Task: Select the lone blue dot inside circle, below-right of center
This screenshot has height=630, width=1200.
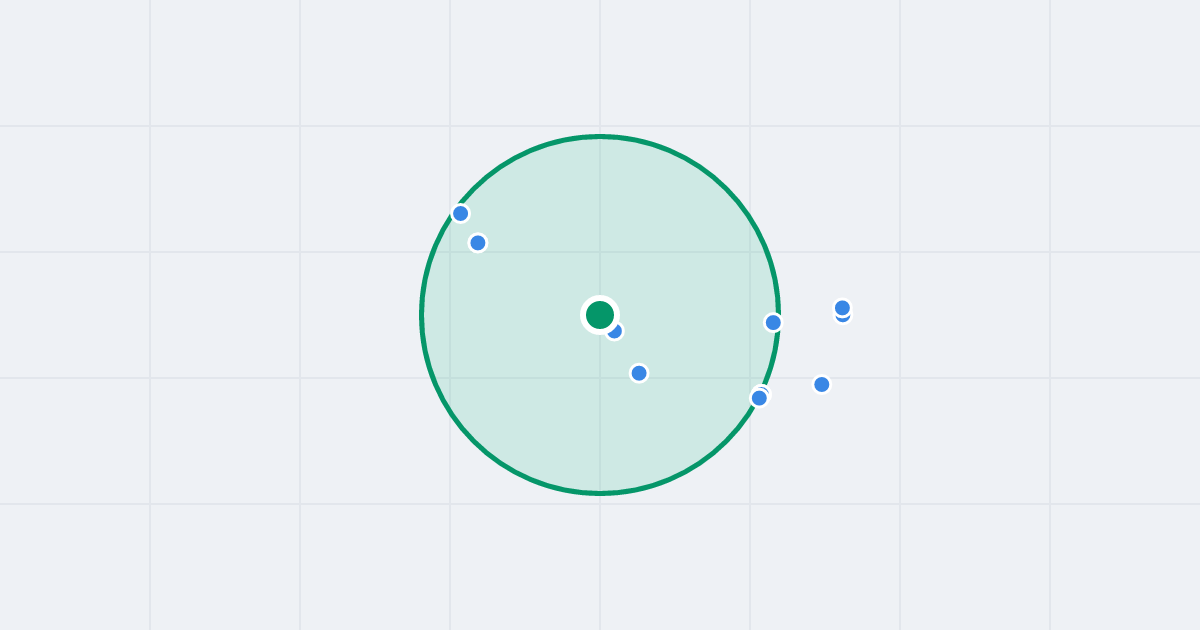Action: (x=639, y=373)
